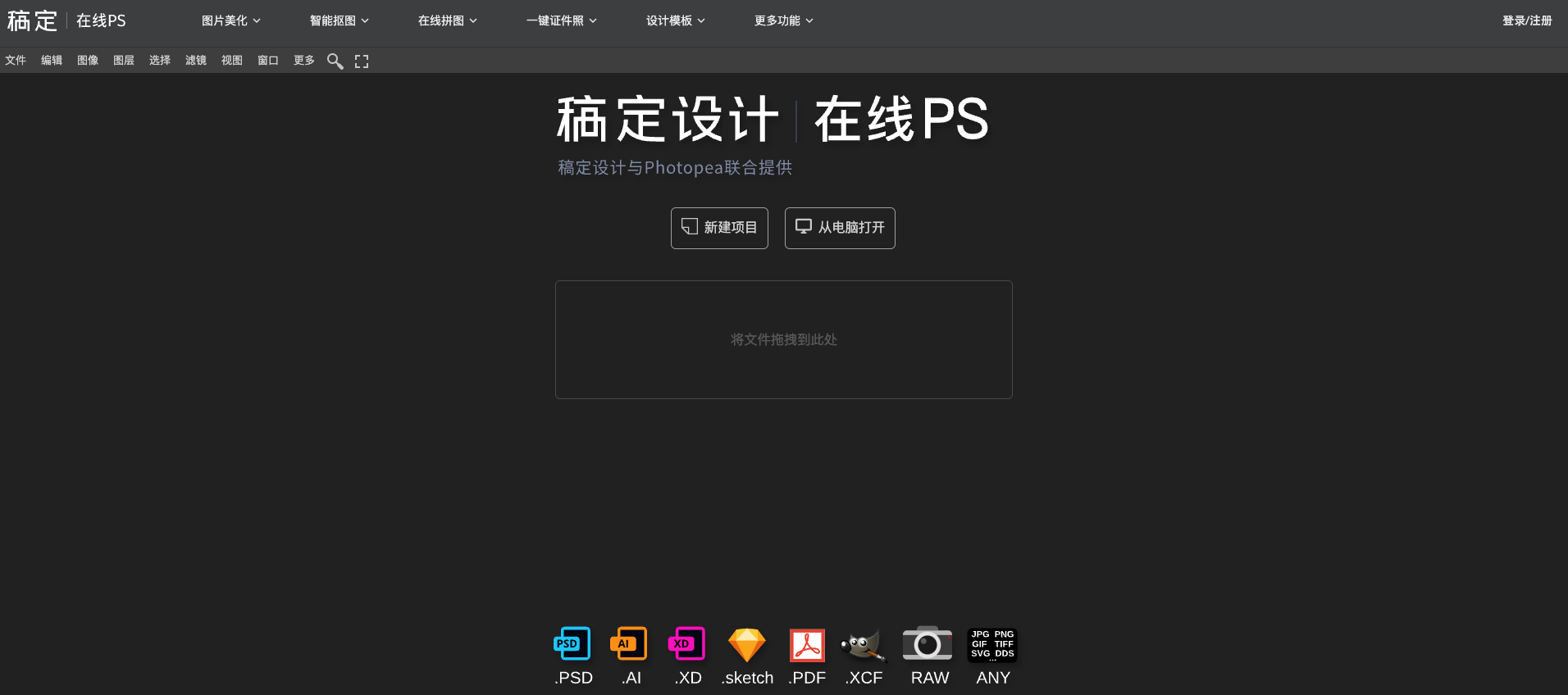Open the search magnifier icon
This screenshot has width=1568, height=695.
[335, 61]
